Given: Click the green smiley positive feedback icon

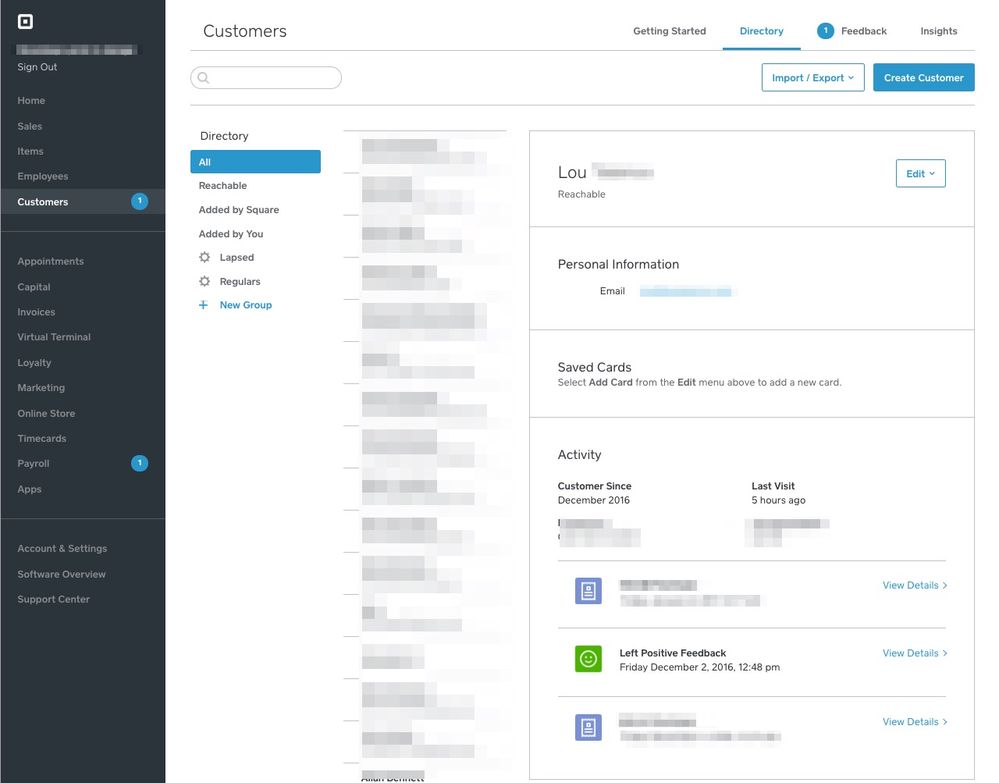Looking at the screenshot, I should coord(588,659).
